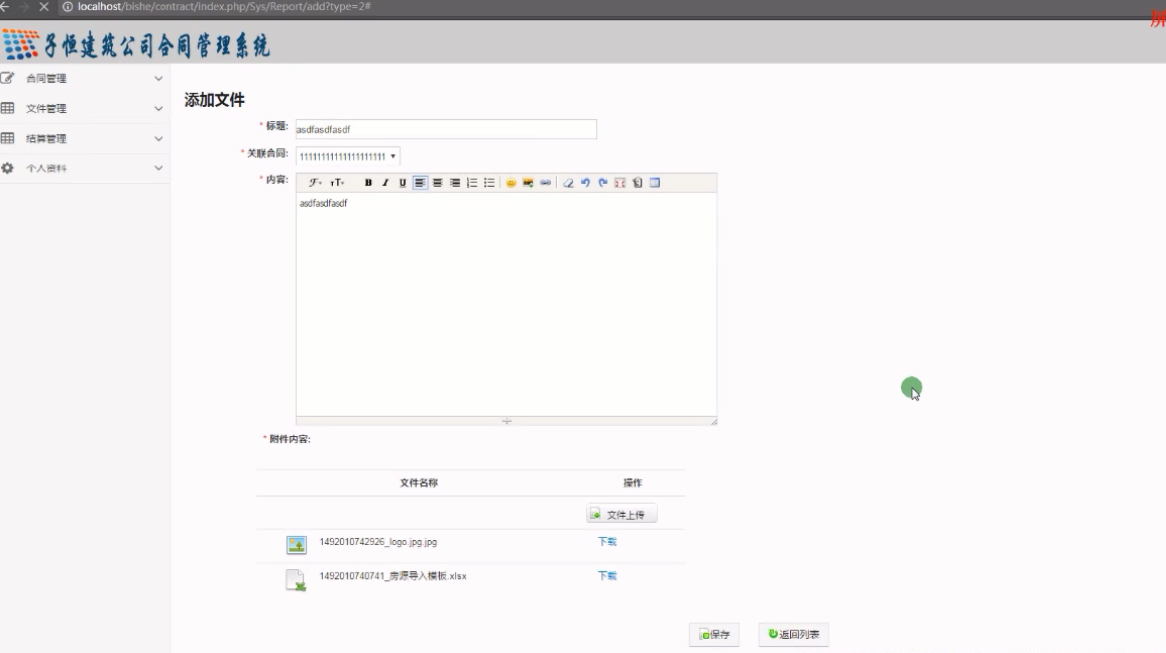Toggle center text alignment
The height and width of the screenshot is (653, 1166).
[437, 183]
